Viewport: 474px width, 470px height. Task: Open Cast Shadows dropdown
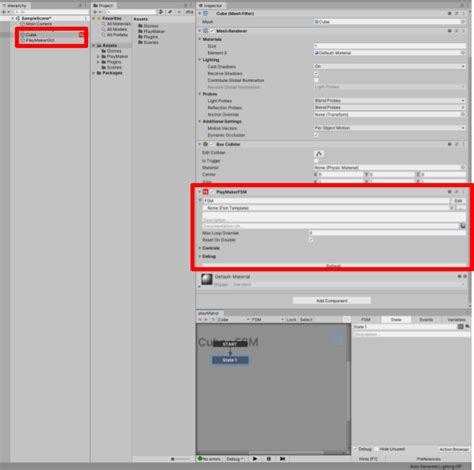(x=389, y=66)
